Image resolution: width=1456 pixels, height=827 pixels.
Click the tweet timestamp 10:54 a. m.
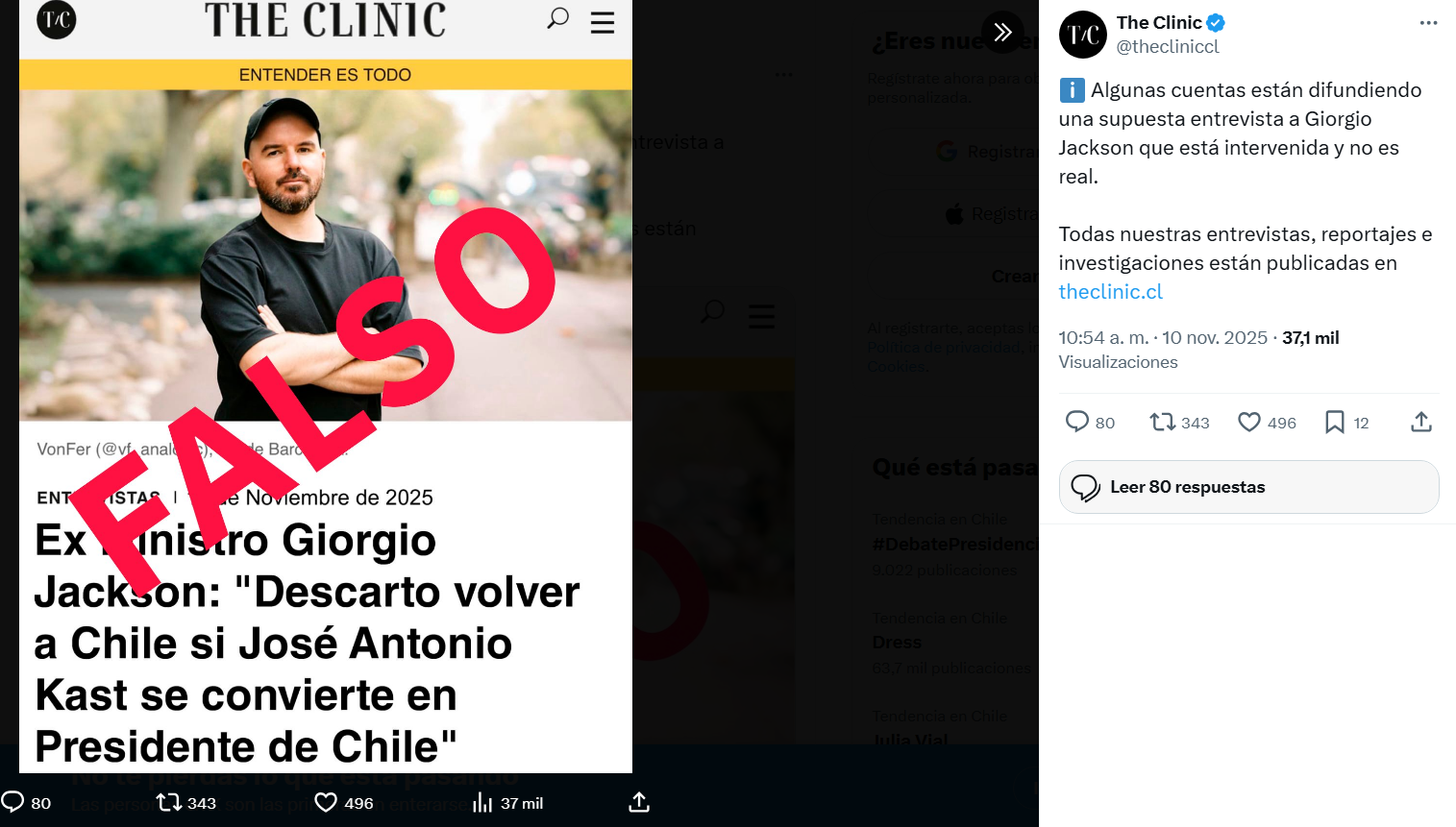(1103, 338)
